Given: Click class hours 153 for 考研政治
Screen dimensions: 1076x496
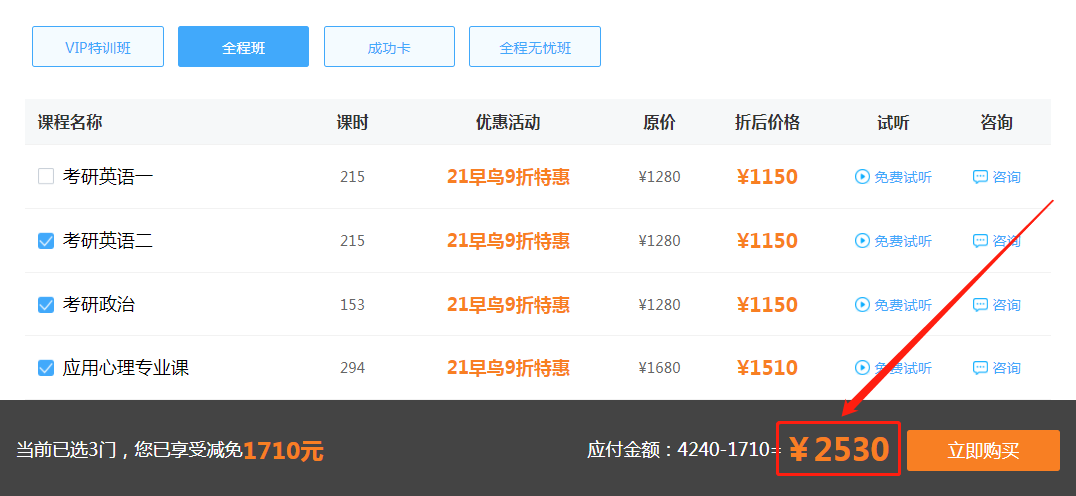Looking at the screenshot, I should (x=352, y=305).
